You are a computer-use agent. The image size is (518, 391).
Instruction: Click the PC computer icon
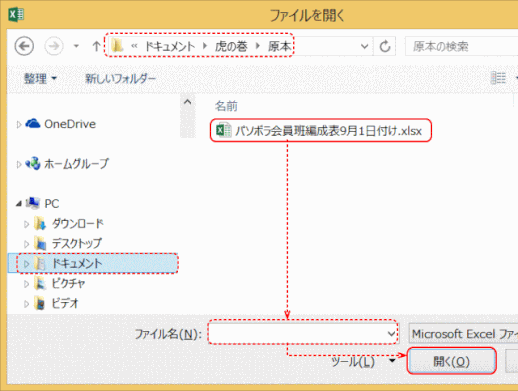point(33,203)
